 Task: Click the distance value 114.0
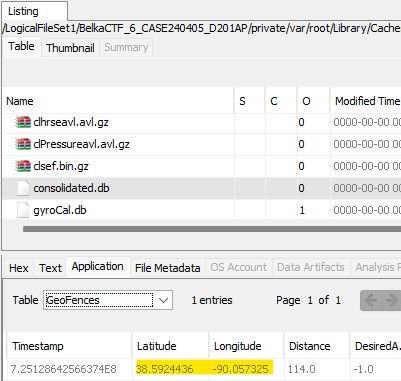pos(301,369)
